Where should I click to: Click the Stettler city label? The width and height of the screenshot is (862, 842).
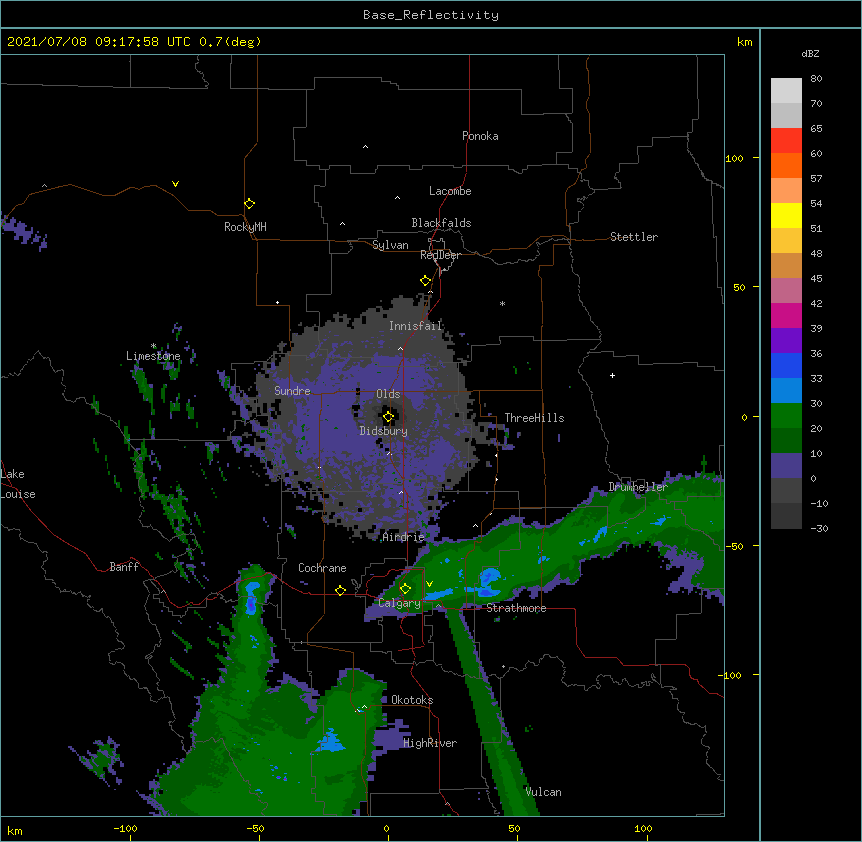click(x=634, y=237)
